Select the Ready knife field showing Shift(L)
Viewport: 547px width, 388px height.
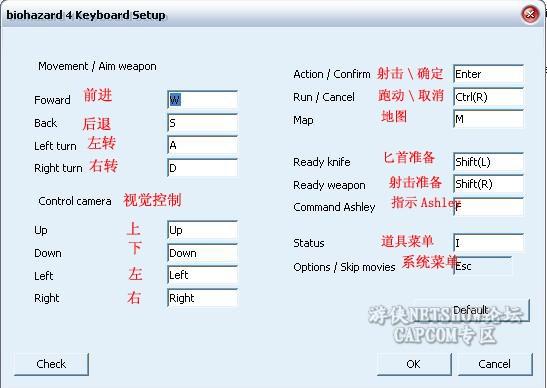[x=488, y=162]
